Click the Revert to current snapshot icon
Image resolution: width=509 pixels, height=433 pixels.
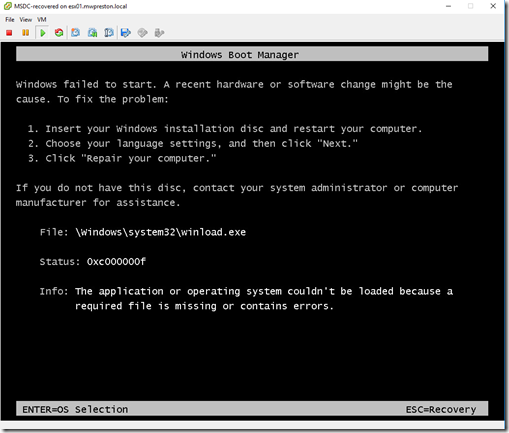(x=92, y=33)
